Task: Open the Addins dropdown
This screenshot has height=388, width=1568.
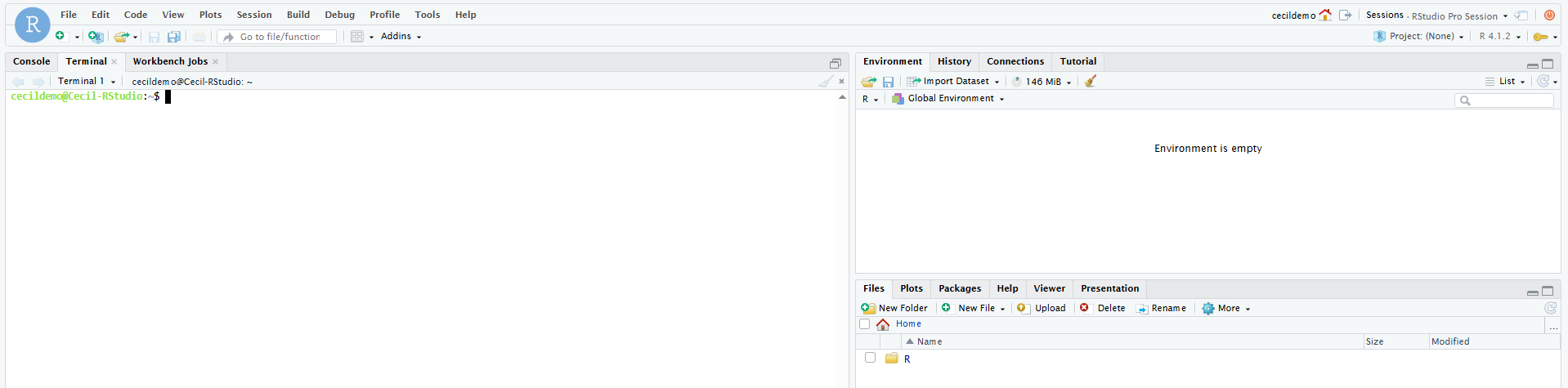Action: click(401, 37)
